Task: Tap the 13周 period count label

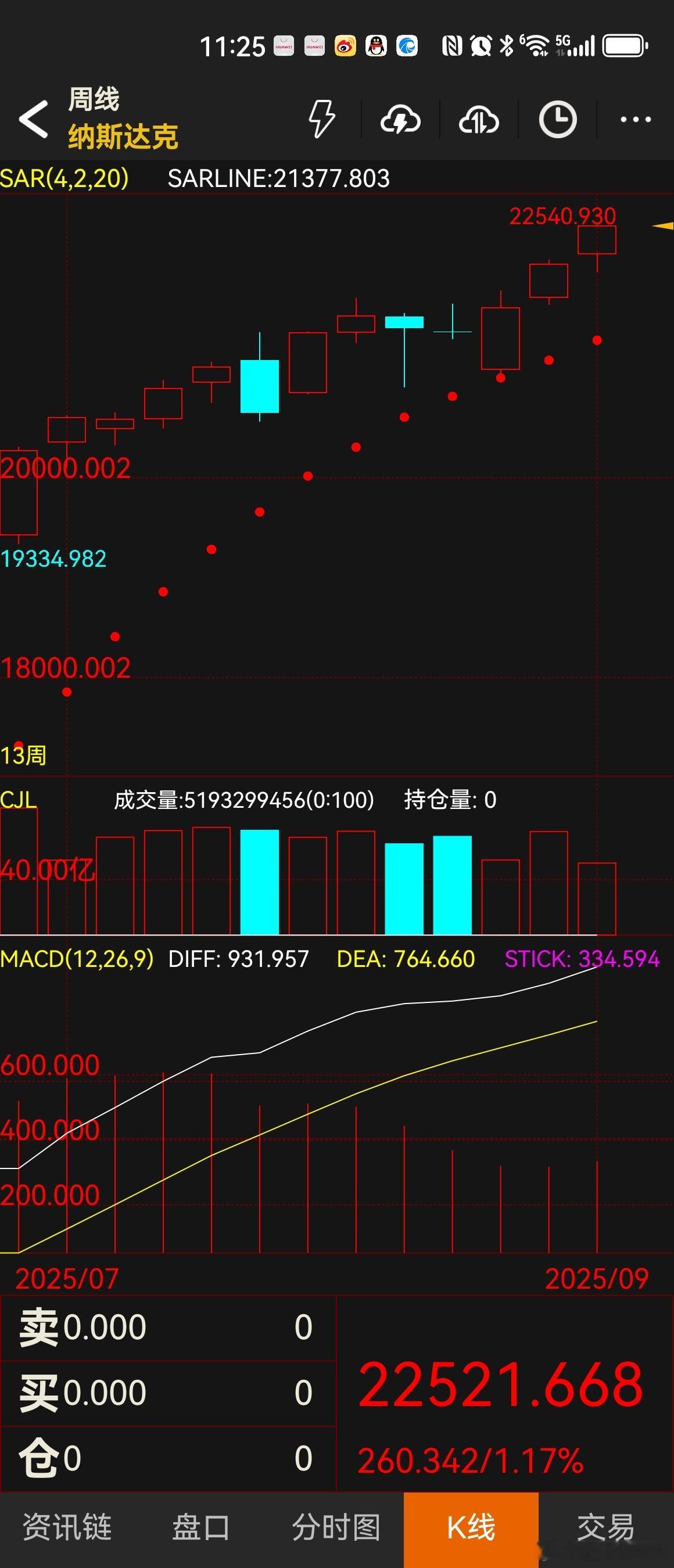Action: point(23,756)
